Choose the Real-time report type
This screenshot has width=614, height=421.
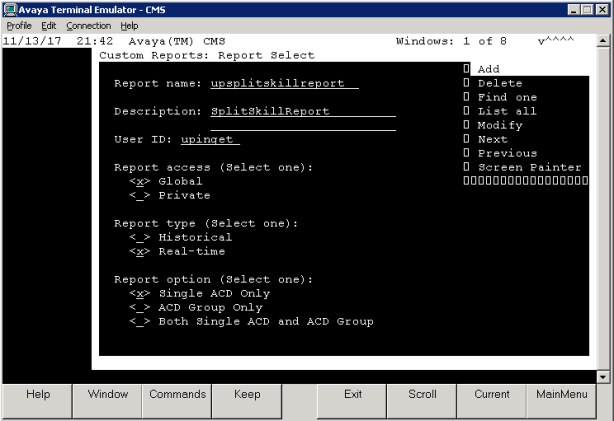(x=137, y=252)
